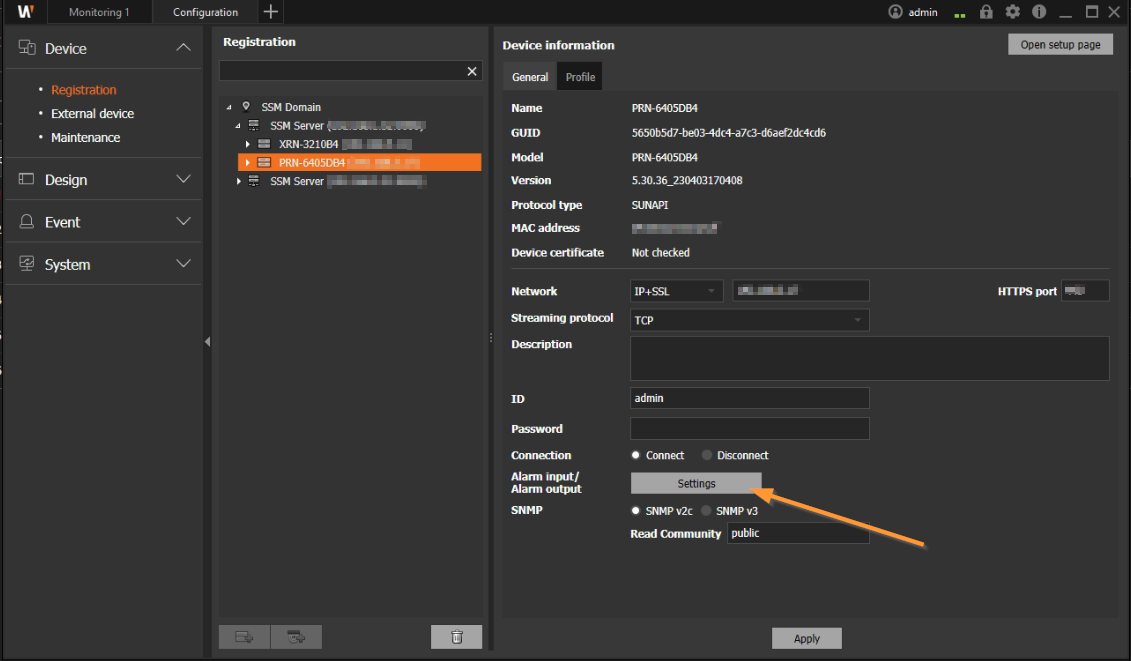Open the General device tab
This screenshot has height=661, width=1131.
tap(530, 76)
